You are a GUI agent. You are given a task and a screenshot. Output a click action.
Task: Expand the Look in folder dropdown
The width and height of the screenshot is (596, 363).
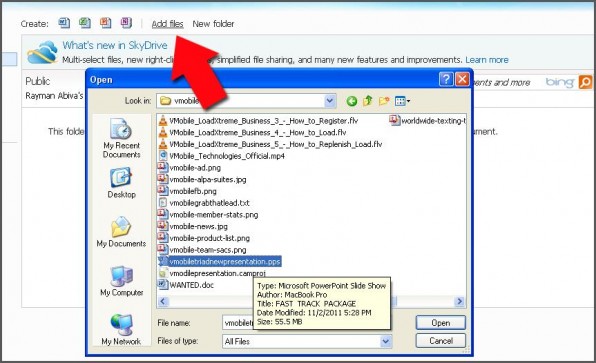point(330,101)
